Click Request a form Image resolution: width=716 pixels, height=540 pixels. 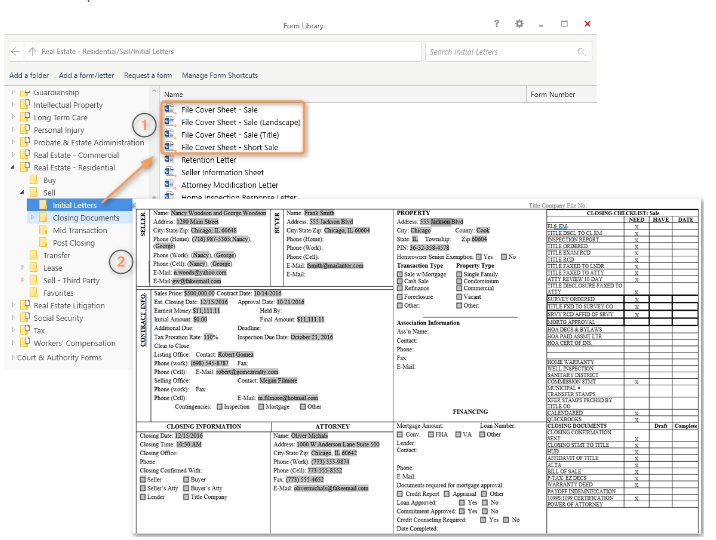148,75
